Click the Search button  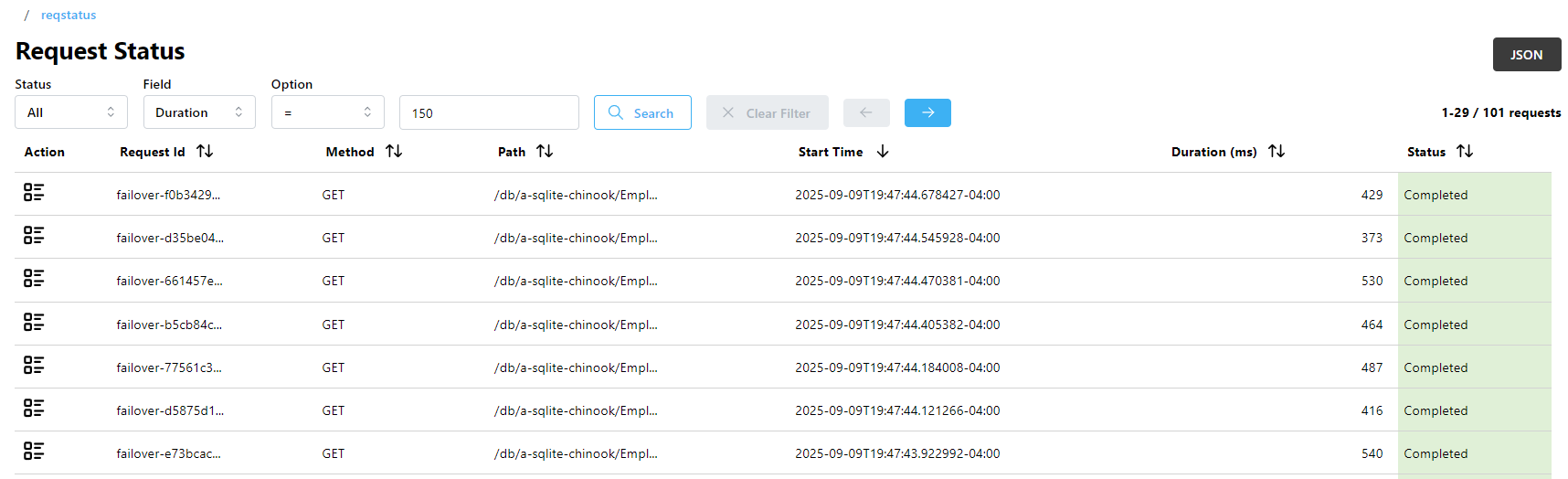click(x=642, y=112)
